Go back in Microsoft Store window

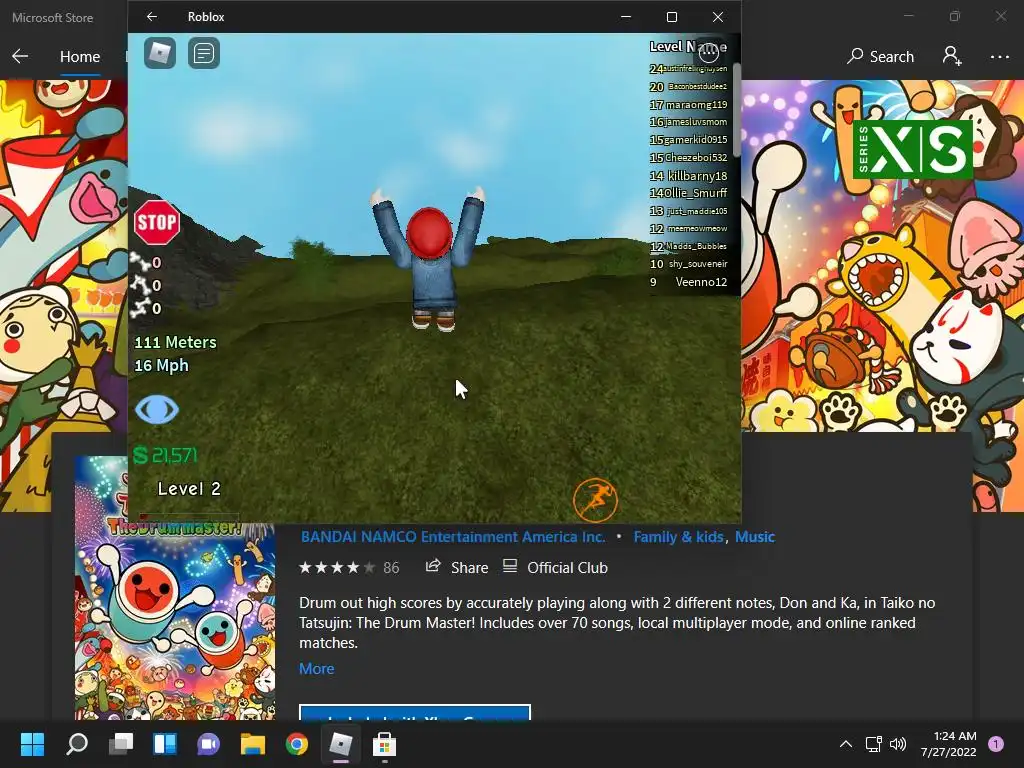tap(20, 56)
